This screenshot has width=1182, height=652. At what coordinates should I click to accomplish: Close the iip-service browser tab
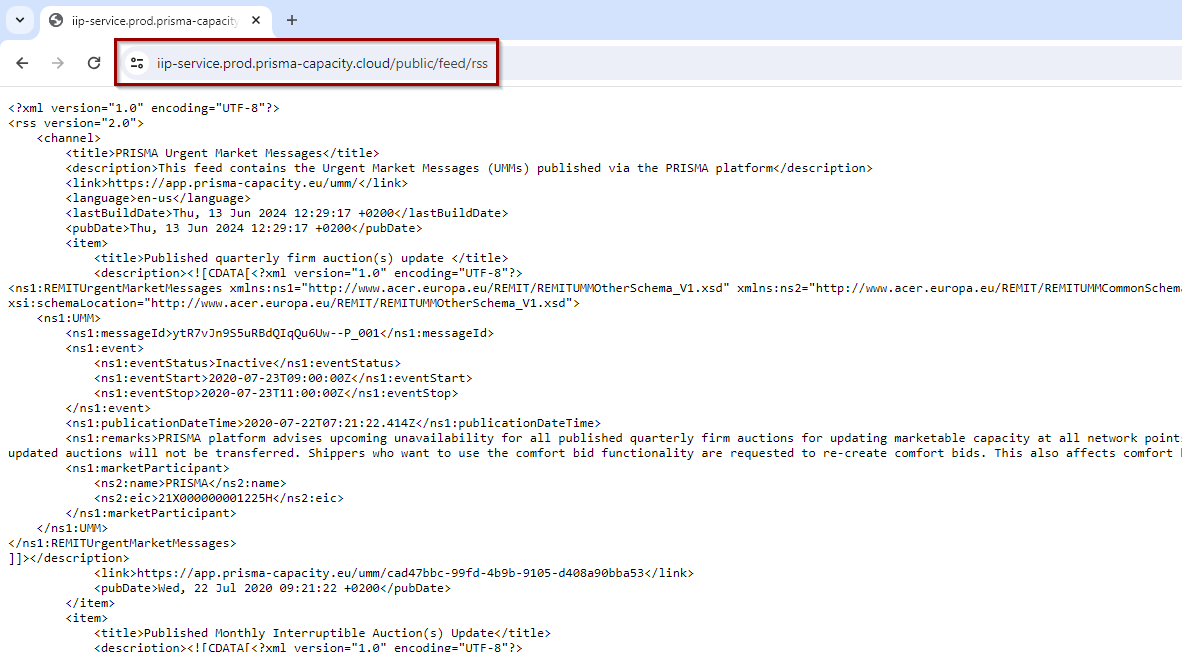[256, 20]
